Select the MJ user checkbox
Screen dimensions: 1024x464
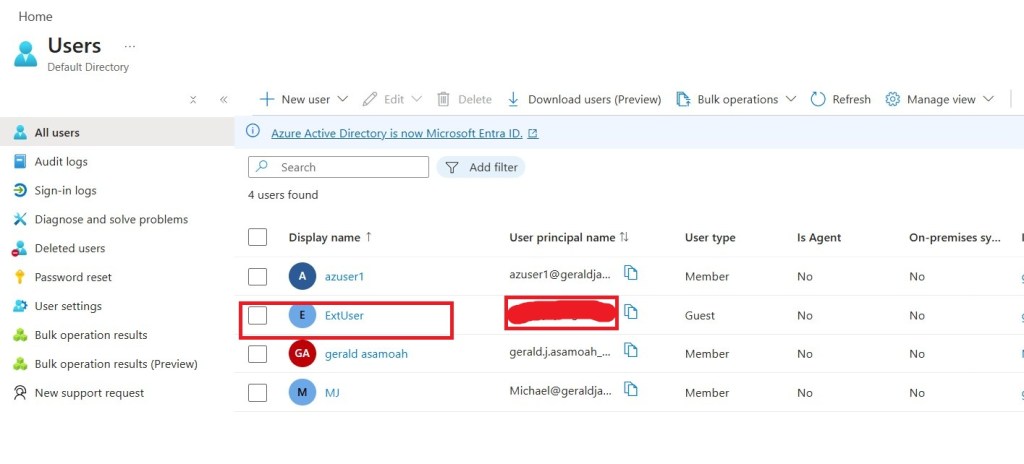pyautogui.click(x=258, y=393)
